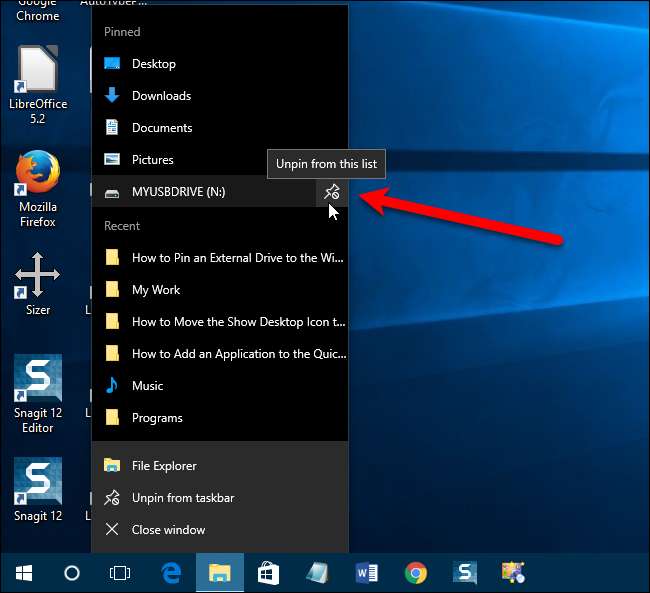Open MYUSBDRIVE (N:) pinned entry
This screenshot has width=650, height=593.
pyautogui.click(x=178, y=192)
